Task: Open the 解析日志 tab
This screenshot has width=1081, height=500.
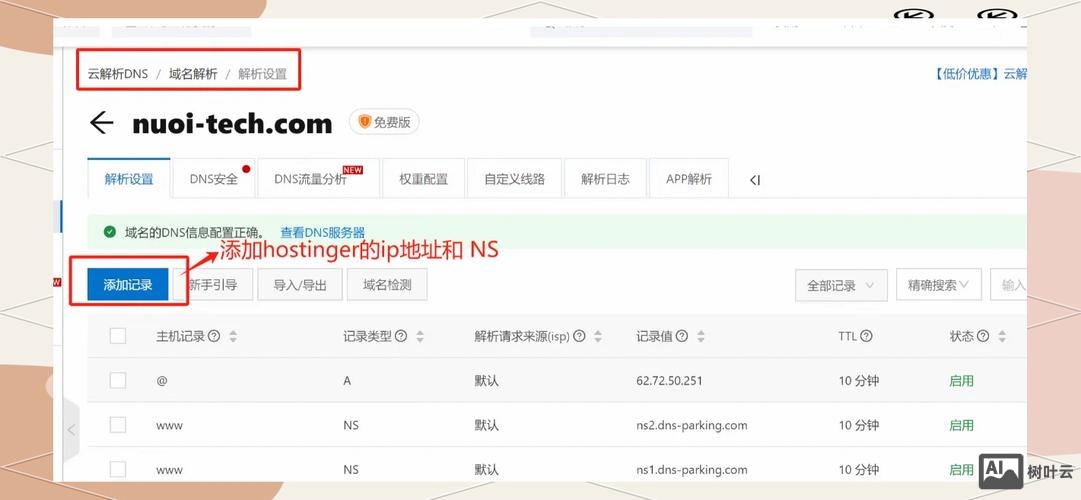Action: [x=605, y=179]
